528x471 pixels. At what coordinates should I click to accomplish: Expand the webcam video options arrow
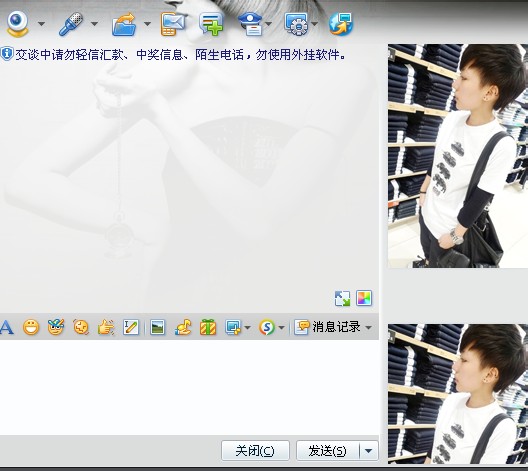[41, 24]
